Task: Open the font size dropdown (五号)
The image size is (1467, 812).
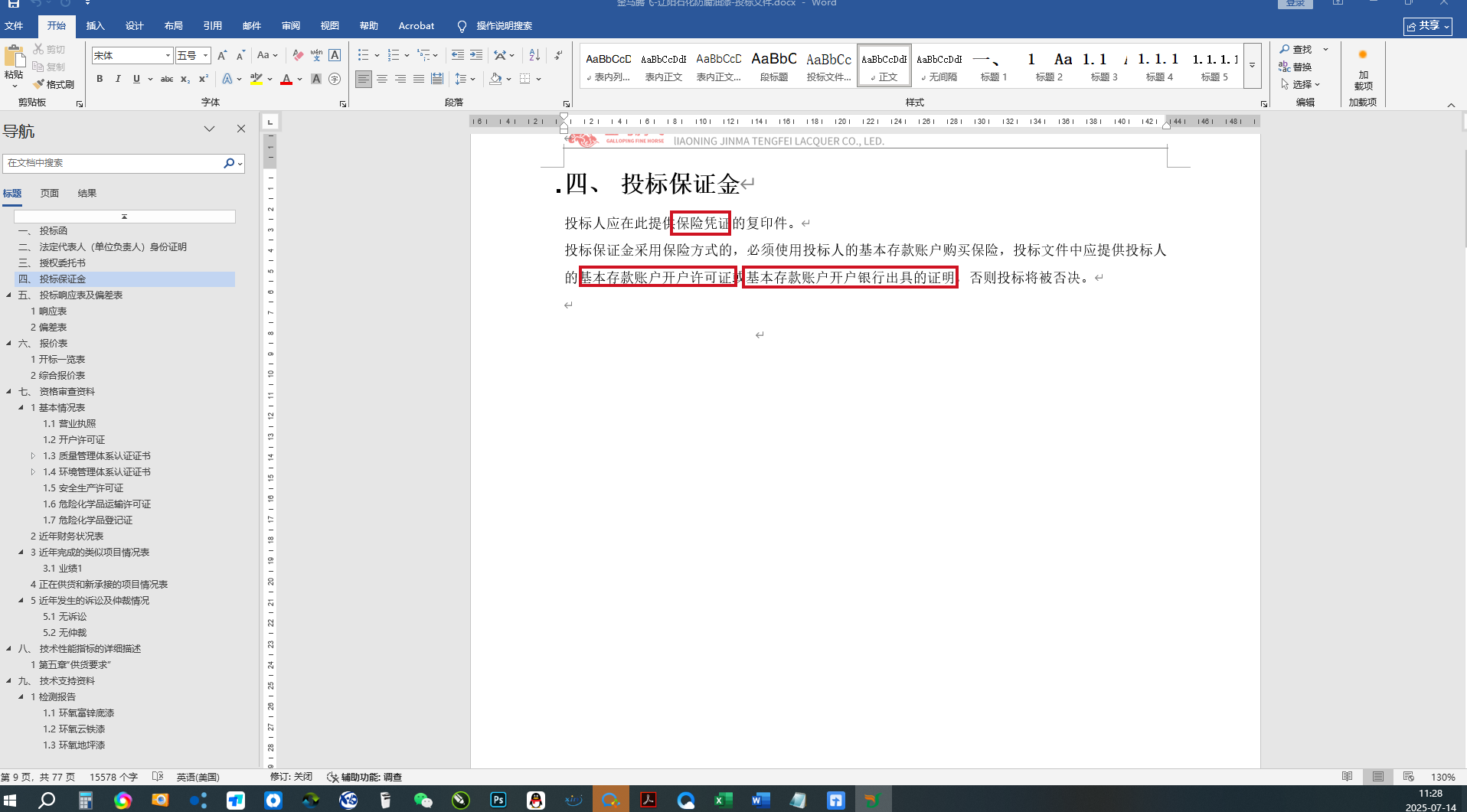Action: [205, 55]
